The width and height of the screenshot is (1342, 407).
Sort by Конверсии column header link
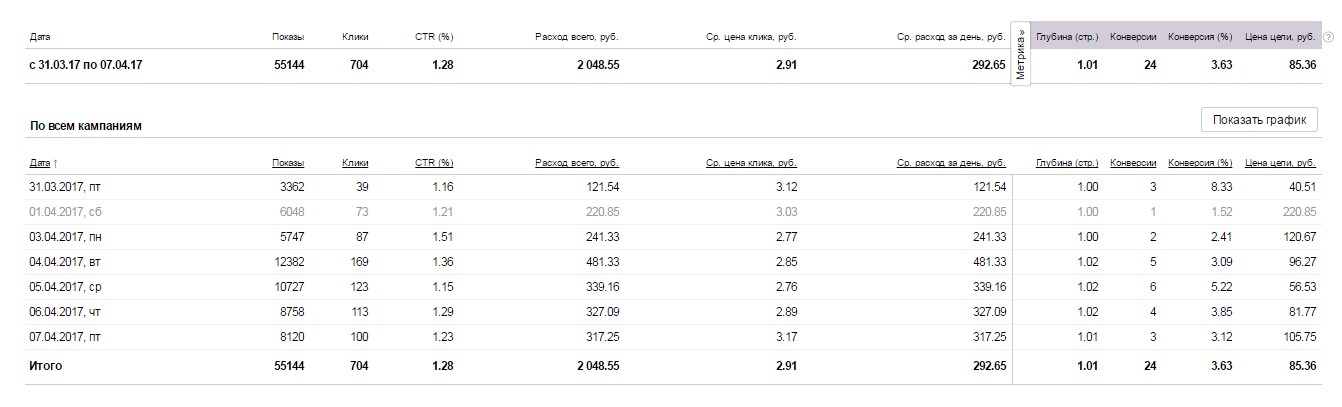(1133, 162)
